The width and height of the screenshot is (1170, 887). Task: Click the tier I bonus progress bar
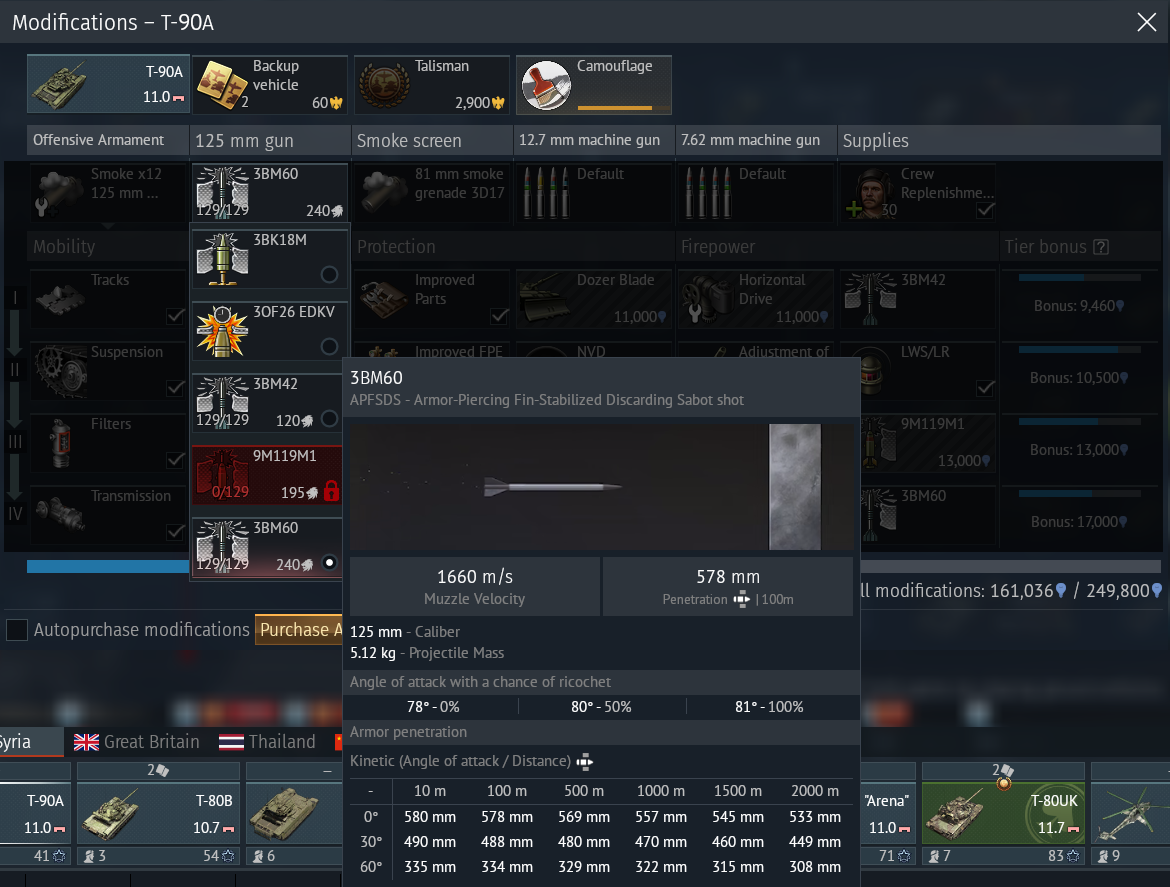click(x=1080, y=278)
